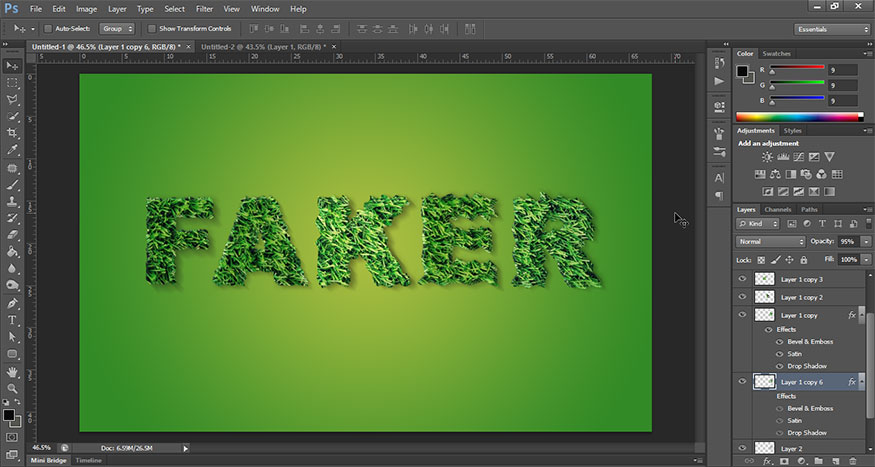Enable the Auto-Select checkbox

point(48,28)
